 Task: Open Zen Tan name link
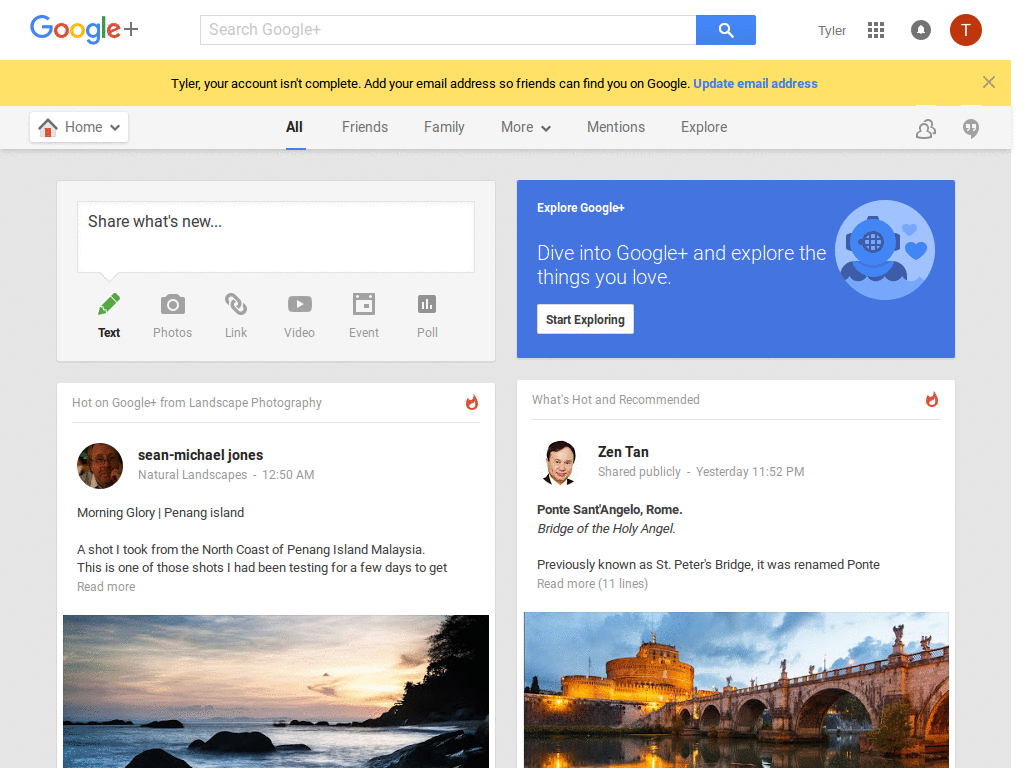coord(623,452)
